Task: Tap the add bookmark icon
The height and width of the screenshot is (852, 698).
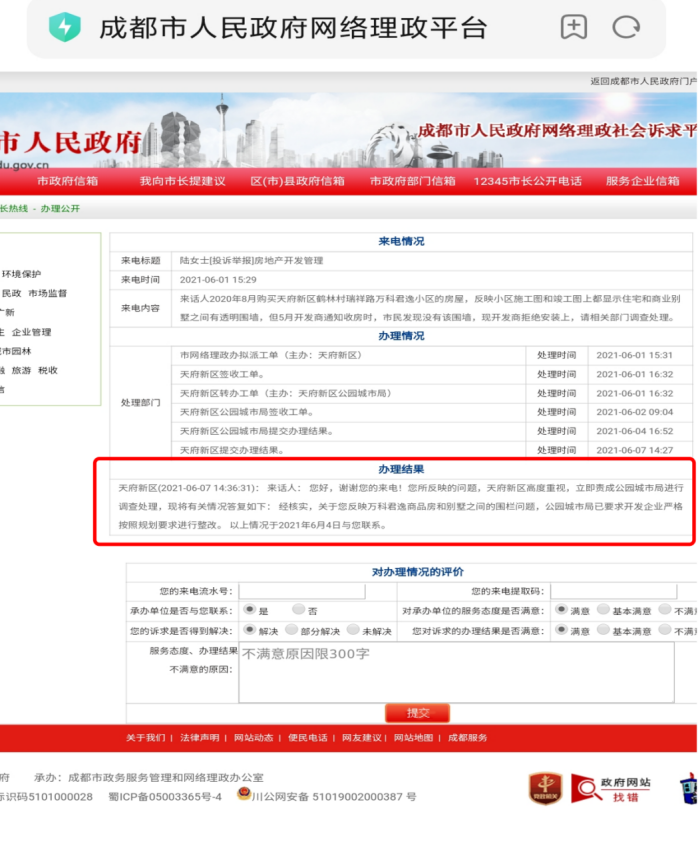Action: 574,27
